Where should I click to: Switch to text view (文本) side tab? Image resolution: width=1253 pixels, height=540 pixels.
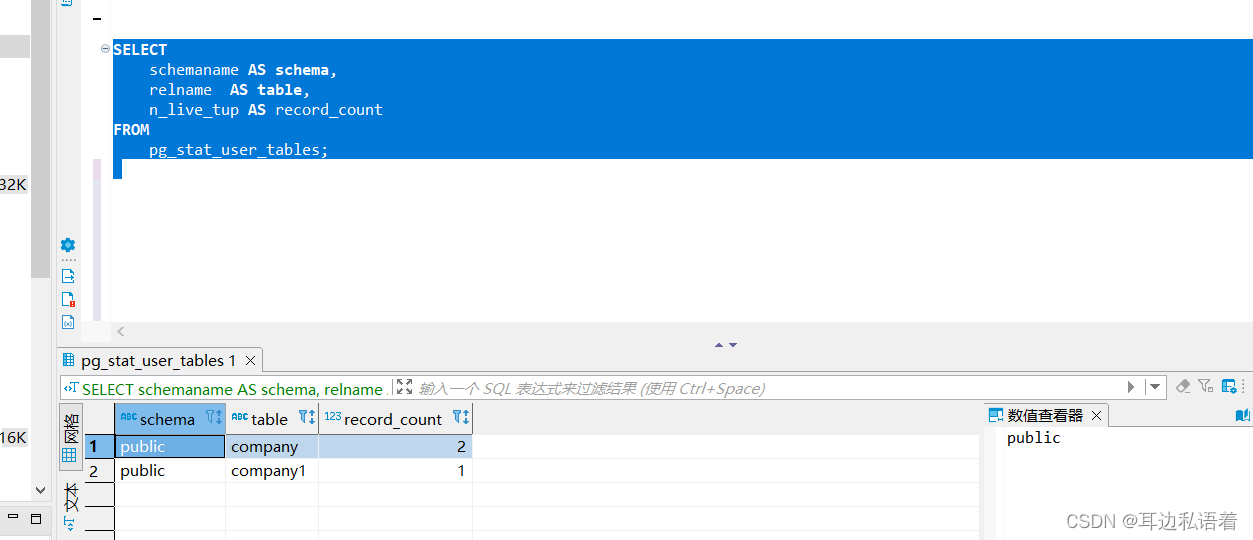70,506
